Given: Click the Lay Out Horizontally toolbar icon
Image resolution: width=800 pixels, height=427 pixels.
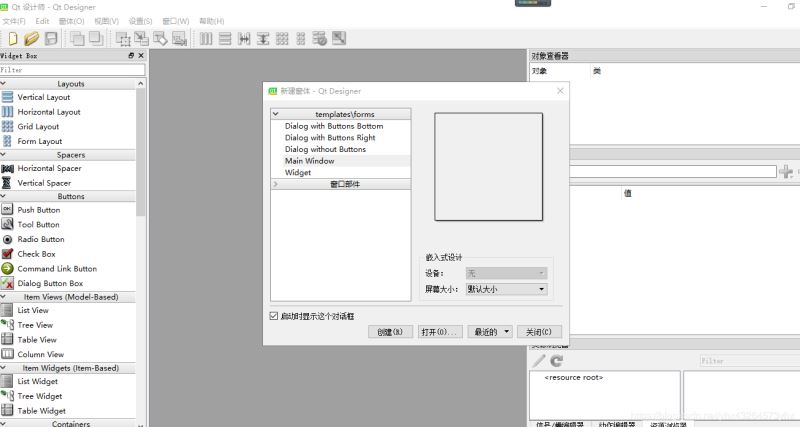Looking at the screenshot, I should [x=206, y=38].
